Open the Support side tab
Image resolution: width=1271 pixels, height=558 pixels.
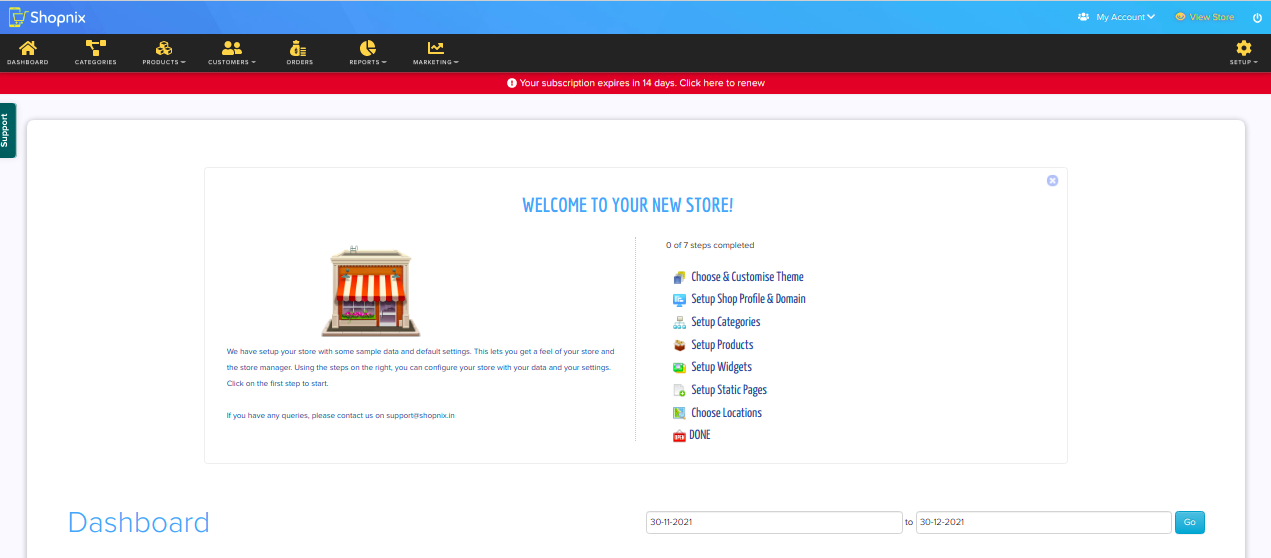pos(7,130)
